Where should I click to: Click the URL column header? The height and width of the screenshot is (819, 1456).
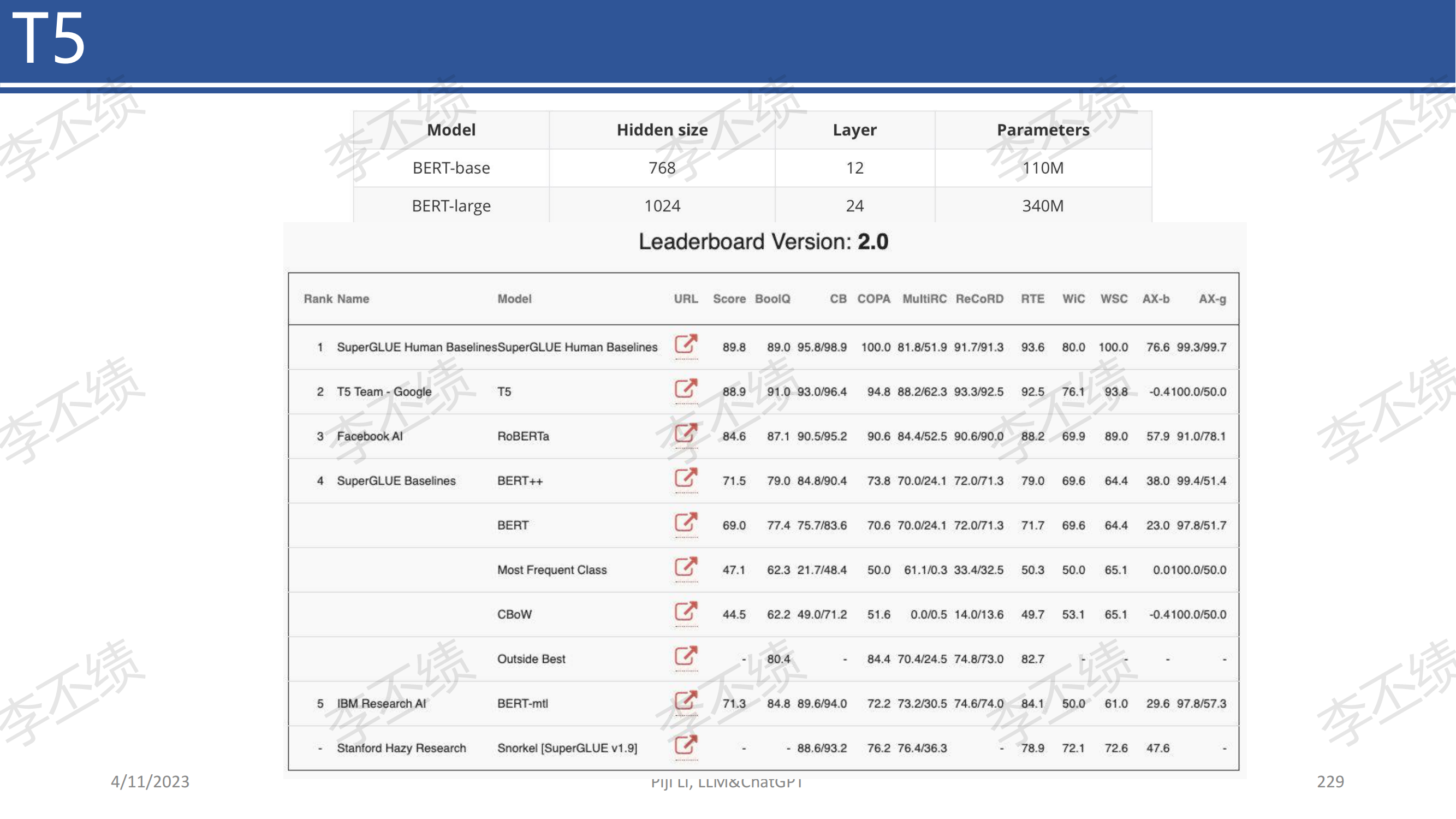click(x=686, y=299)
